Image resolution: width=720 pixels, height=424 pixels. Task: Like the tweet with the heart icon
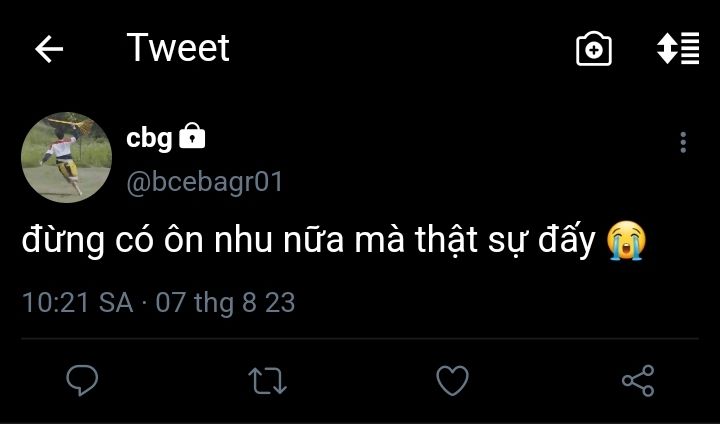[453, 380]
